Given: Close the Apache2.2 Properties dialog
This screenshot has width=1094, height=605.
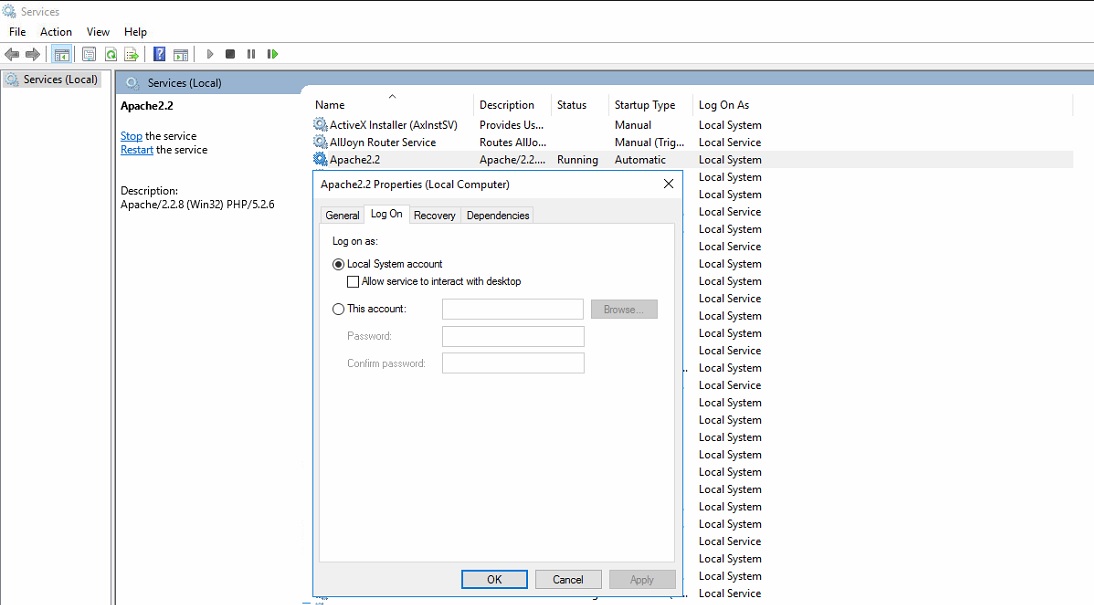Looking at the screenshot, I should click(x=668, y=184).
